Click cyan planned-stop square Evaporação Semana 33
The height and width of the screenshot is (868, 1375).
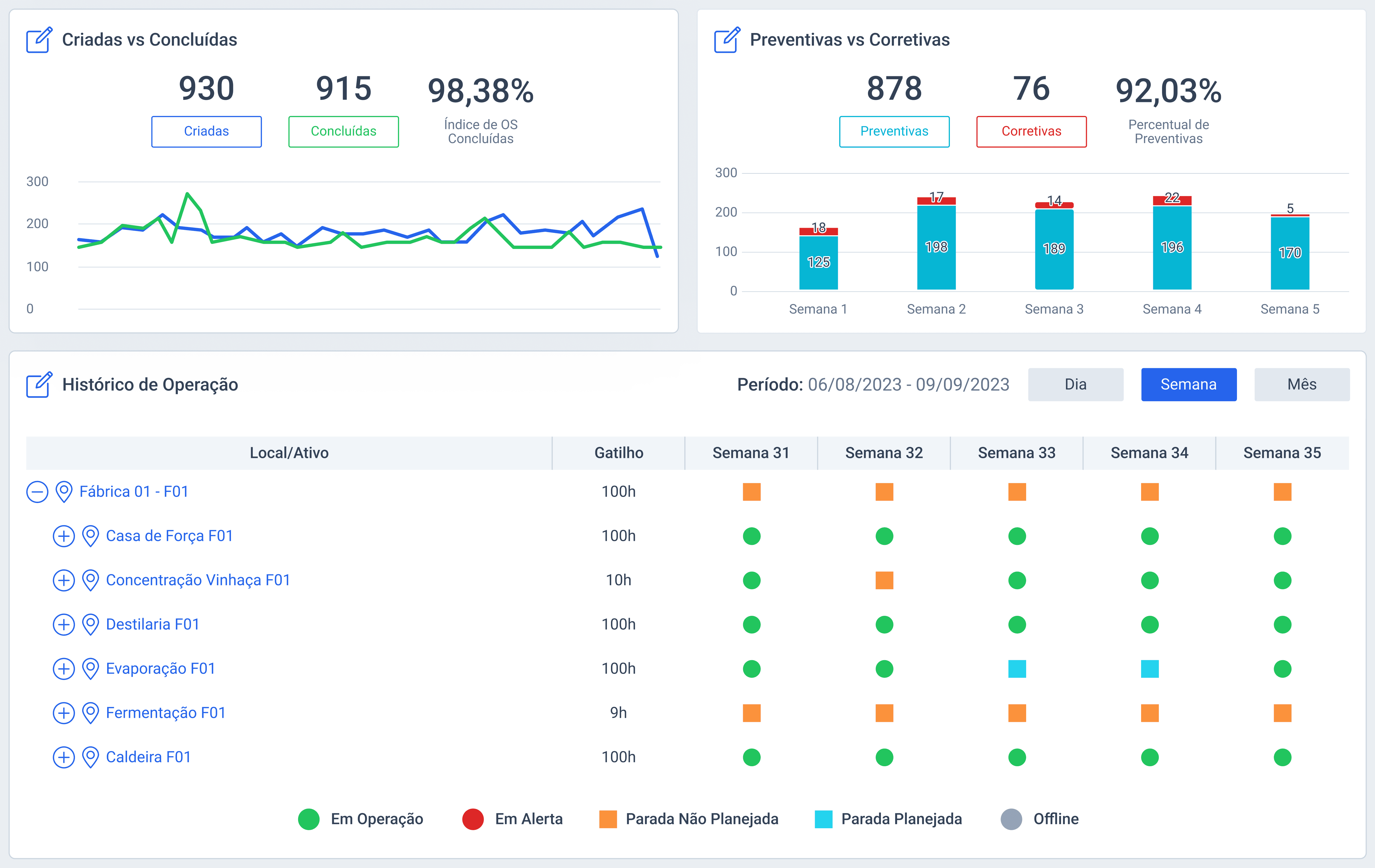pyautogui.click(x=1017, y=669)
